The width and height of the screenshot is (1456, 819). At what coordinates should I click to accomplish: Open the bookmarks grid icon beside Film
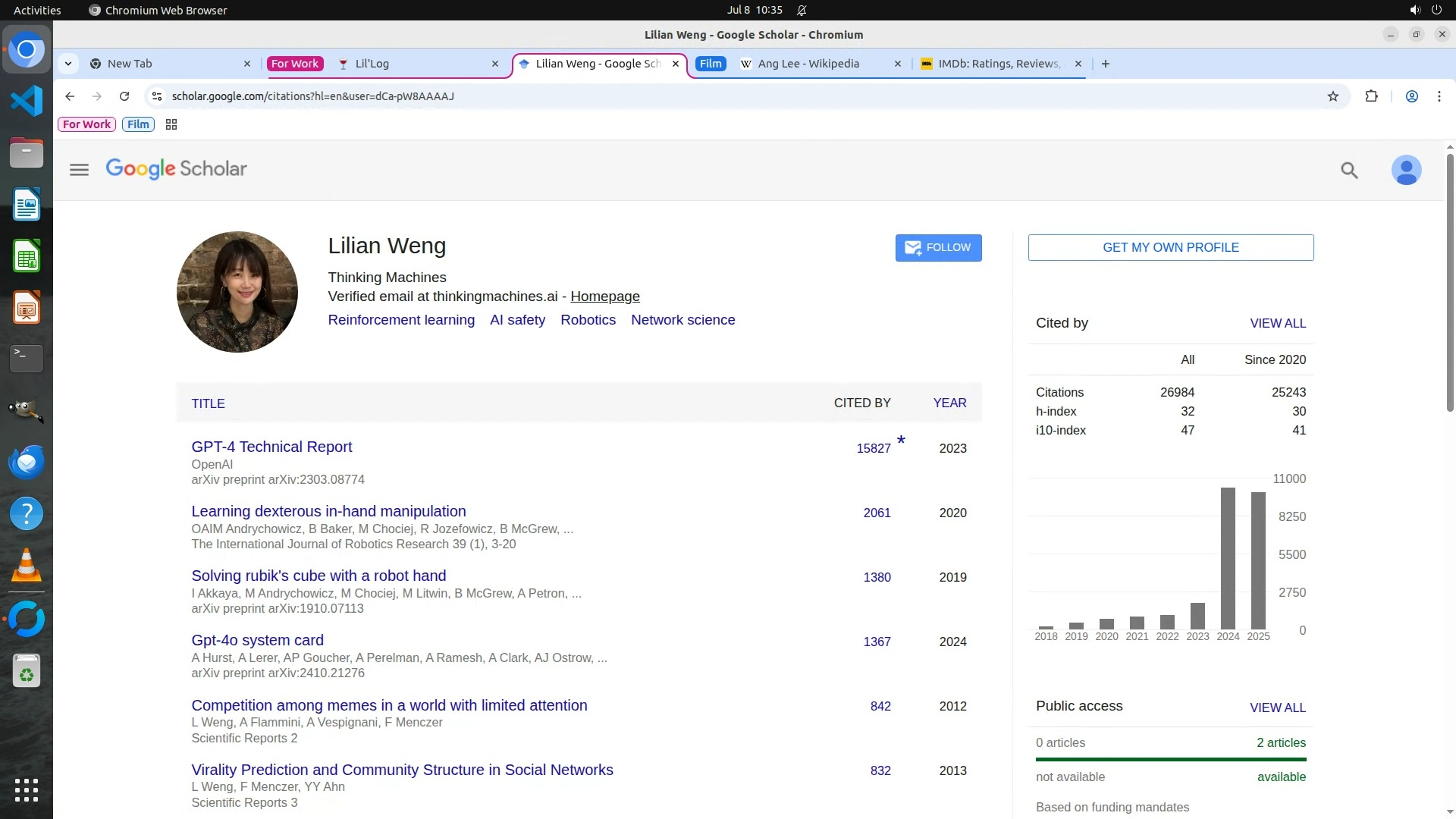coord(171,124)
